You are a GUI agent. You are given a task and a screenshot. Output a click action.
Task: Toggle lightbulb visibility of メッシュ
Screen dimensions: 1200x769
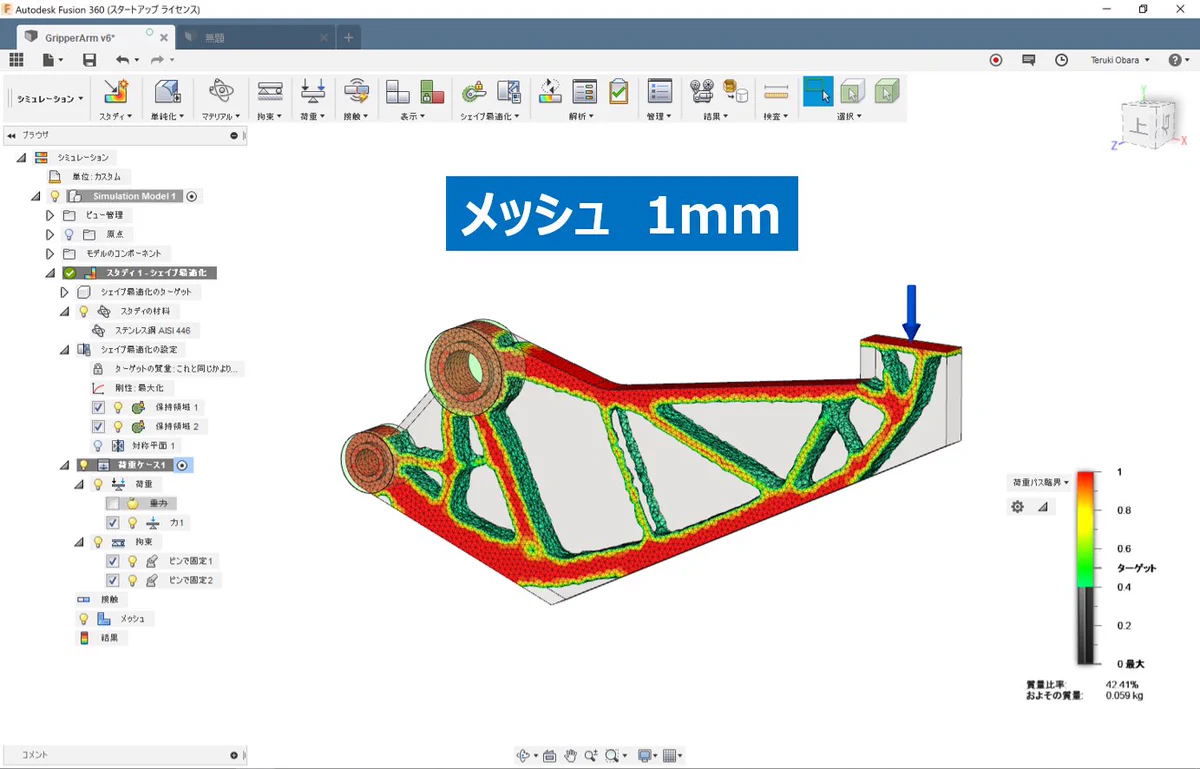84,619
